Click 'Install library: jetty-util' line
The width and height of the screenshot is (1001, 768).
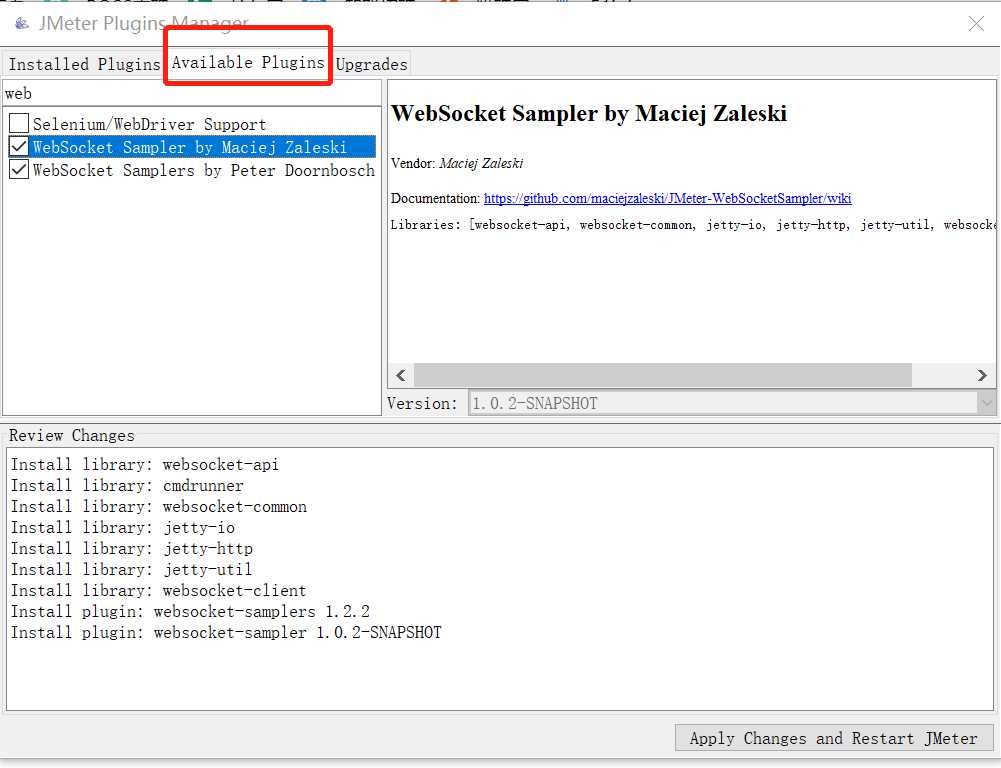(132, 569)
